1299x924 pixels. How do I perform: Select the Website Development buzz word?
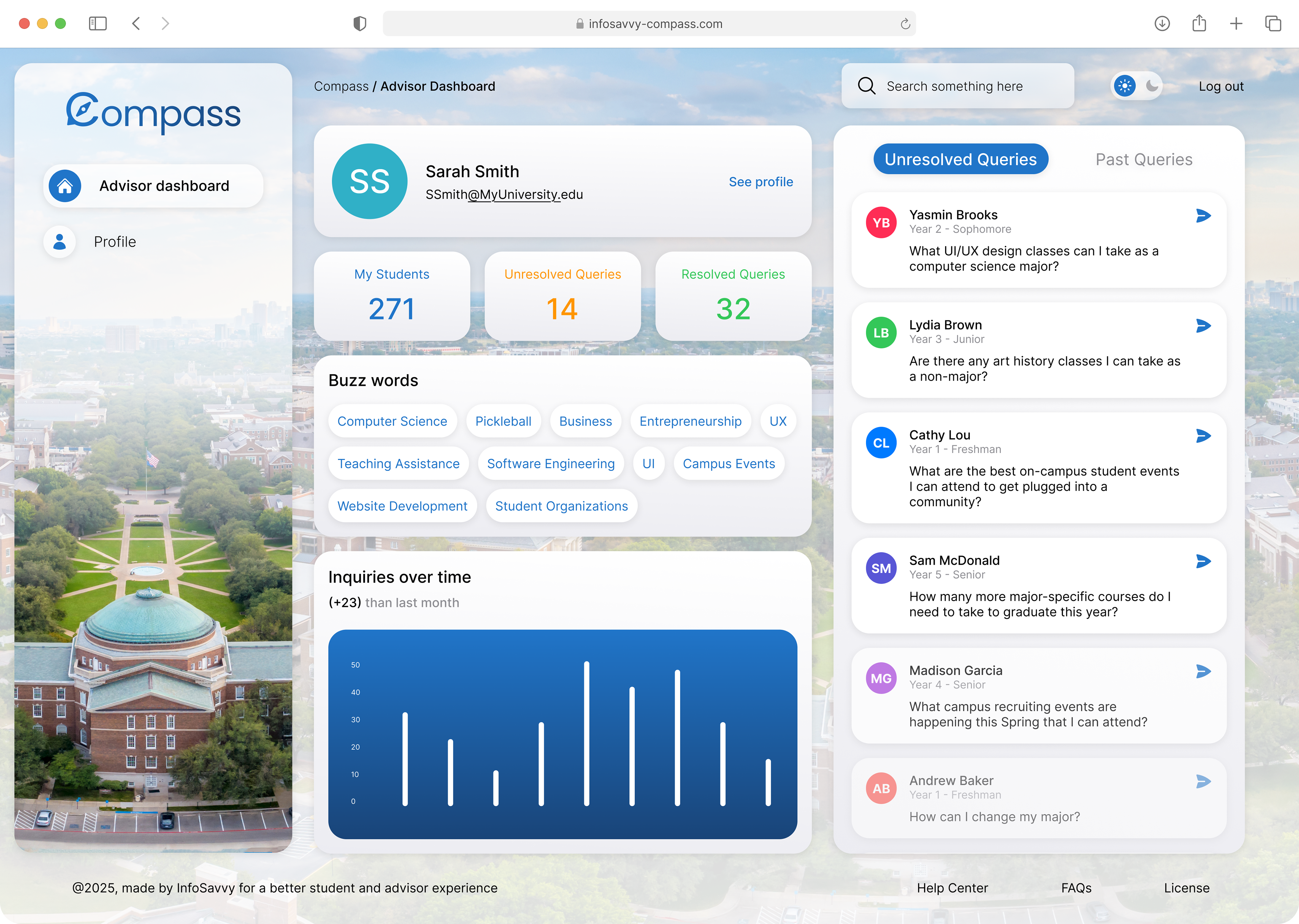click(x=402, y=506)
